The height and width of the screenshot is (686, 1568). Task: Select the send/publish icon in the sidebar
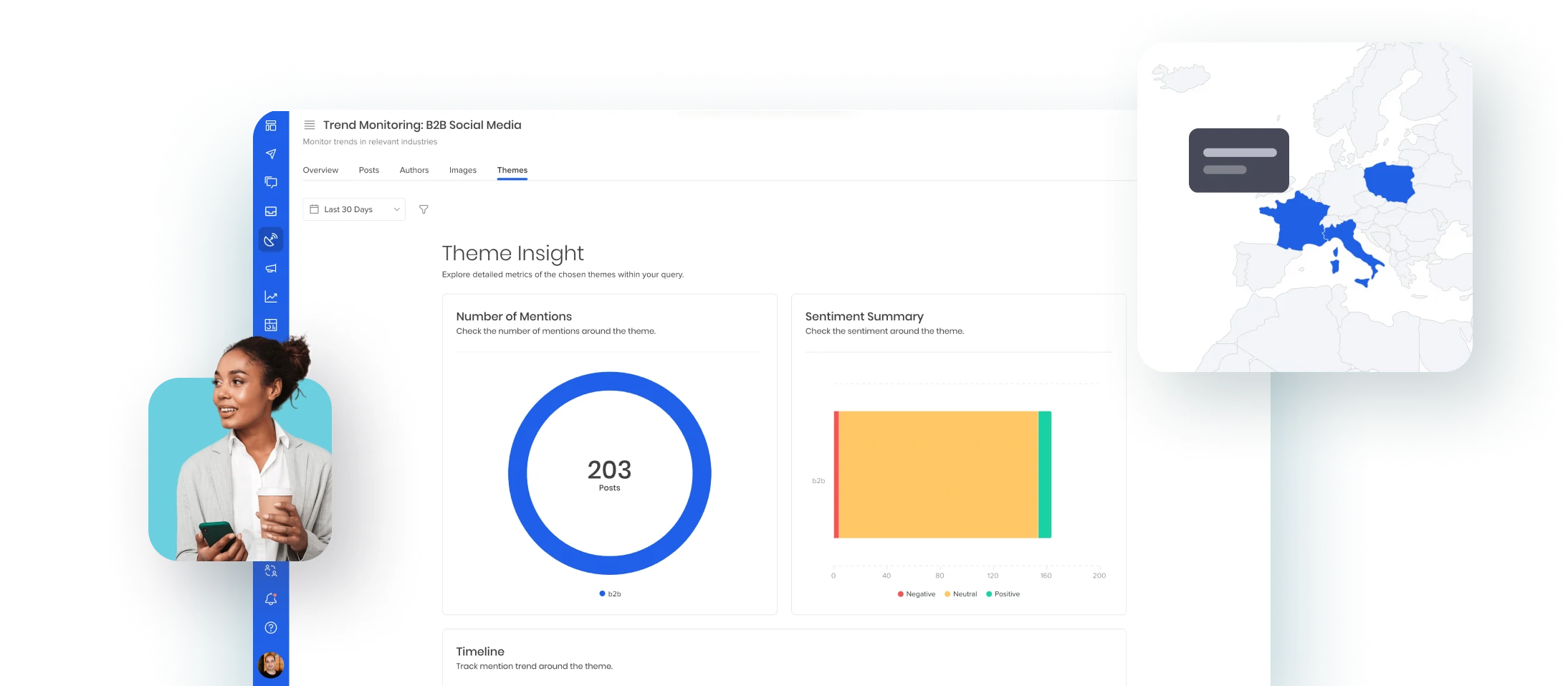click(271, 153)
